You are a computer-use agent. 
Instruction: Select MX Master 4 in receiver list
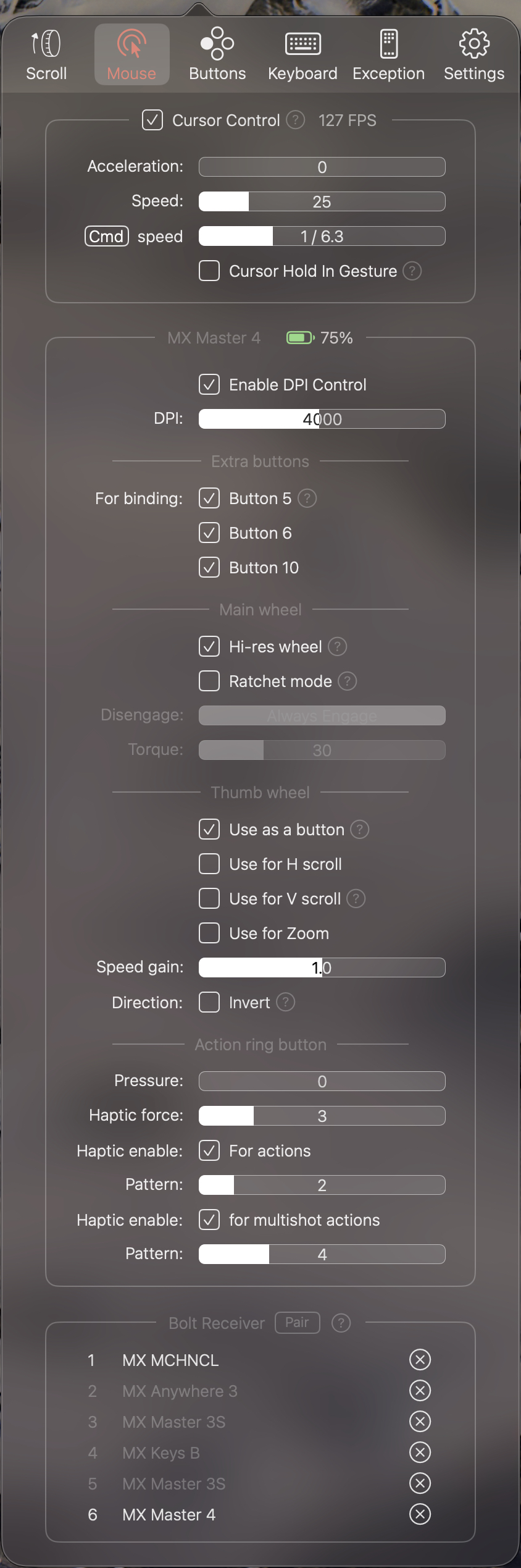[x=169, y=1514]
